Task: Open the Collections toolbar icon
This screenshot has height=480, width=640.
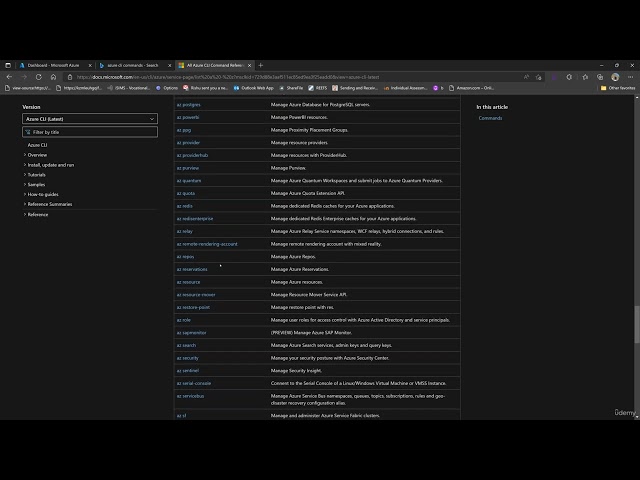Action: (600, 77)
